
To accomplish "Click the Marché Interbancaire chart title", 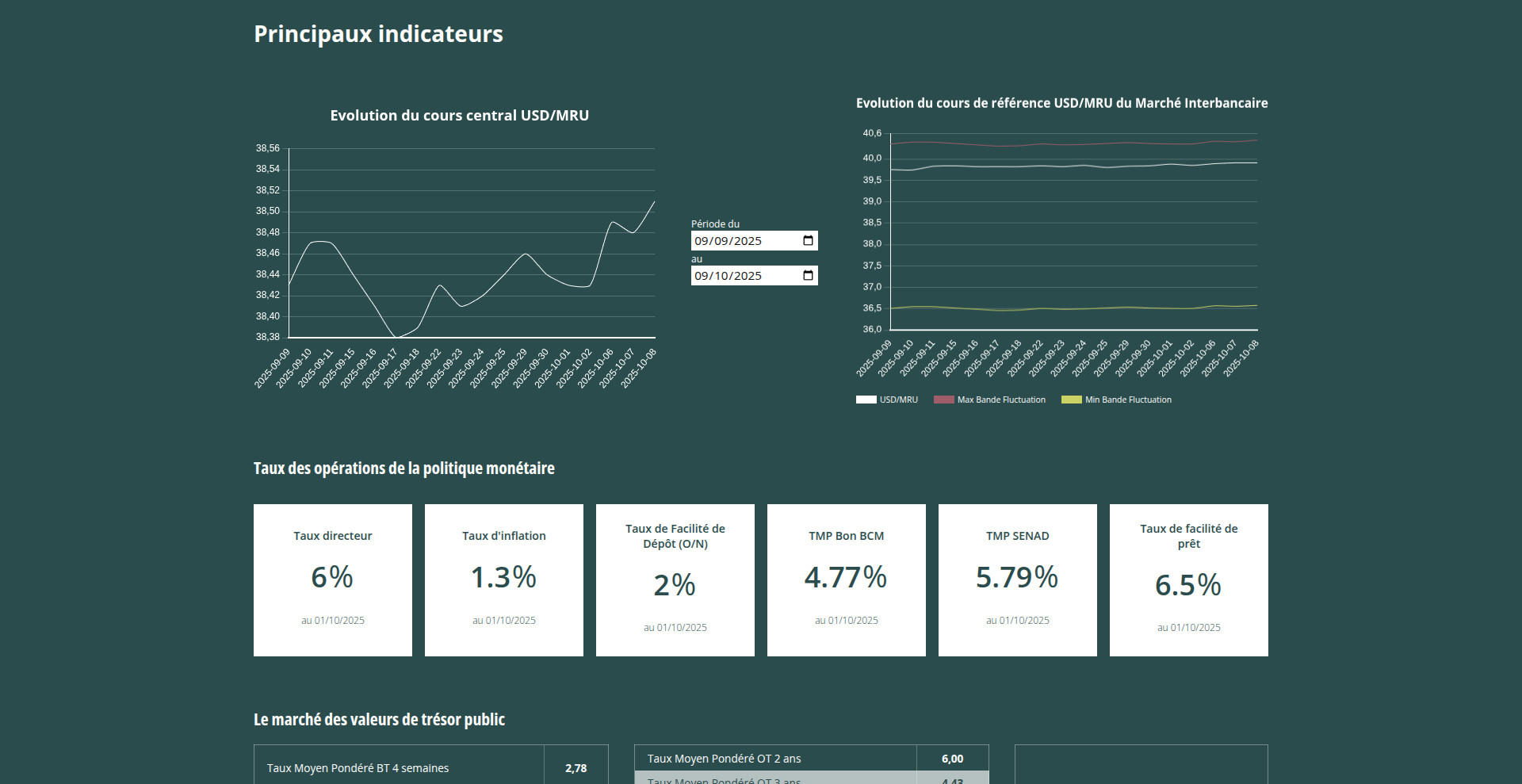I will (x=1061, y=103).
